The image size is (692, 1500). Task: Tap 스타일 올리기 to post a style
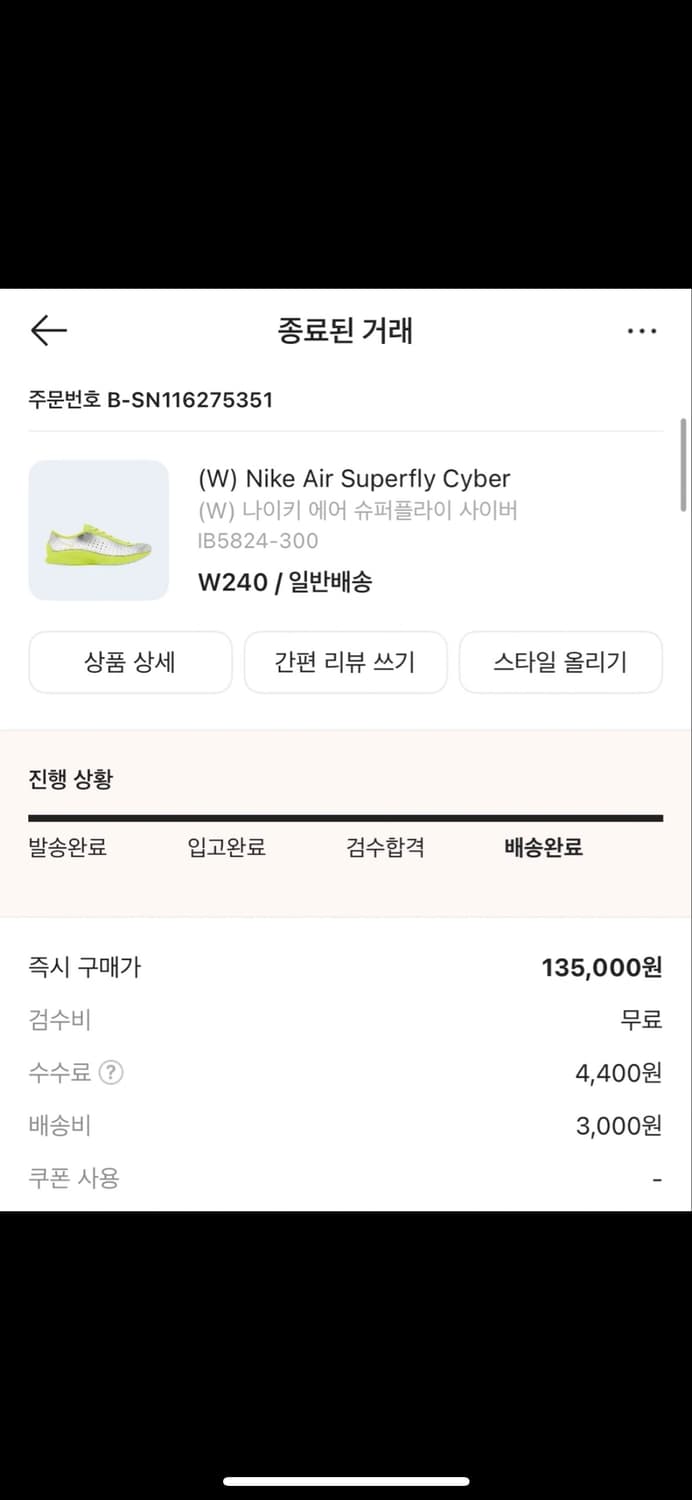click(561, 662)
